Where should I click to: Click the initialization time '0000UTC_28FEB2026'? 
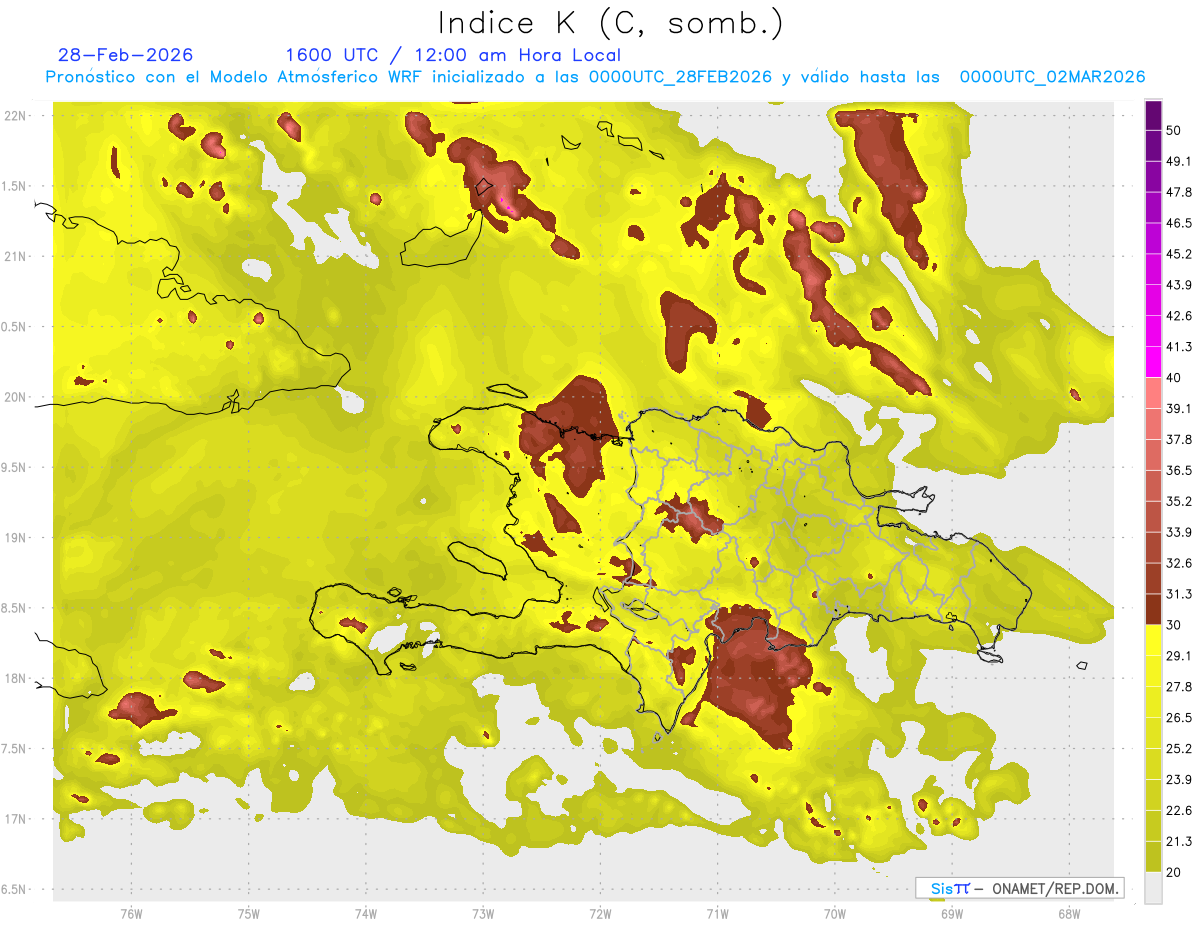tap(680, 77)
